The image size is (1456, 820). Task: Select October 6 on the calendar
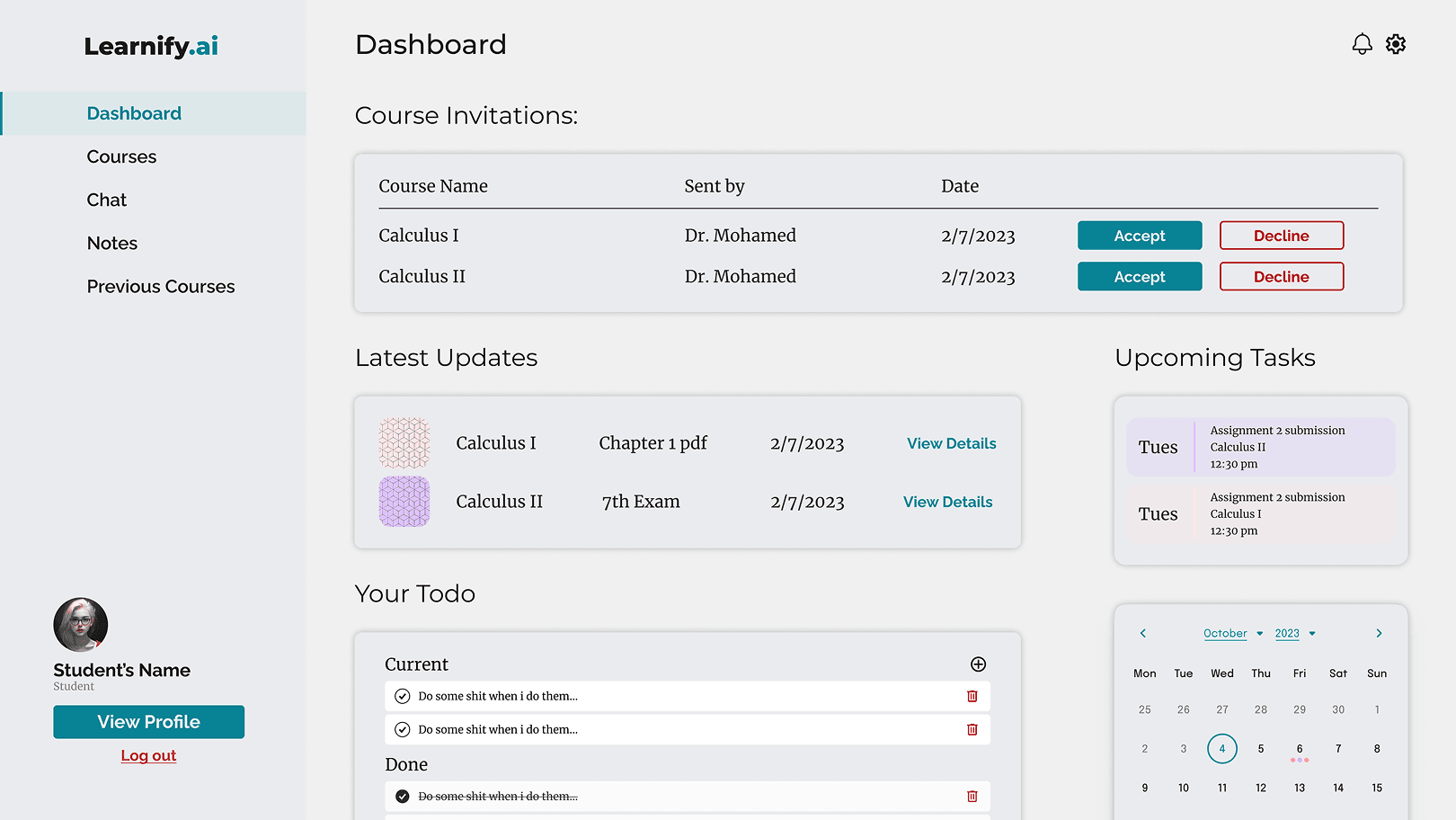coord(1299,749)
